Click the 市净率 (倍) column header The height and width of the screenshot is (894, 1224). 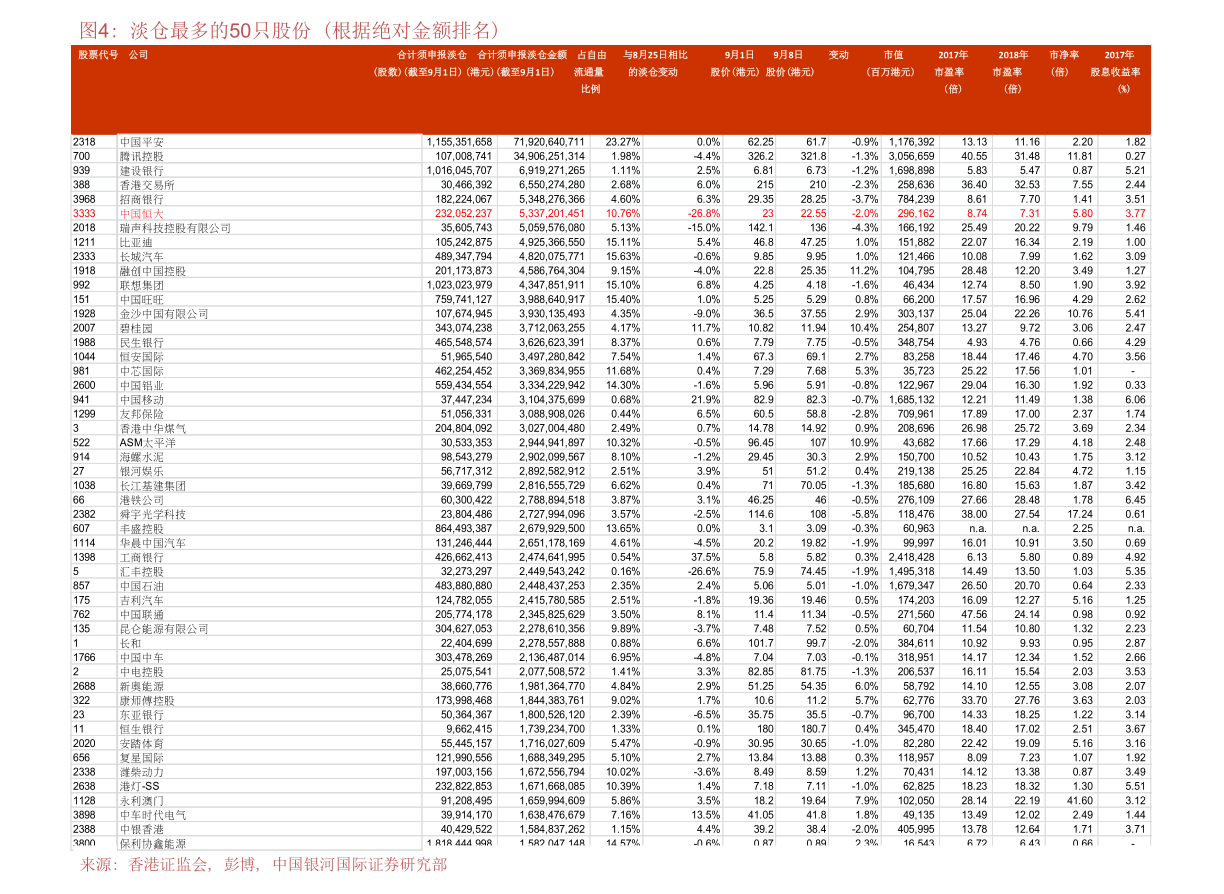[1063, 64]
